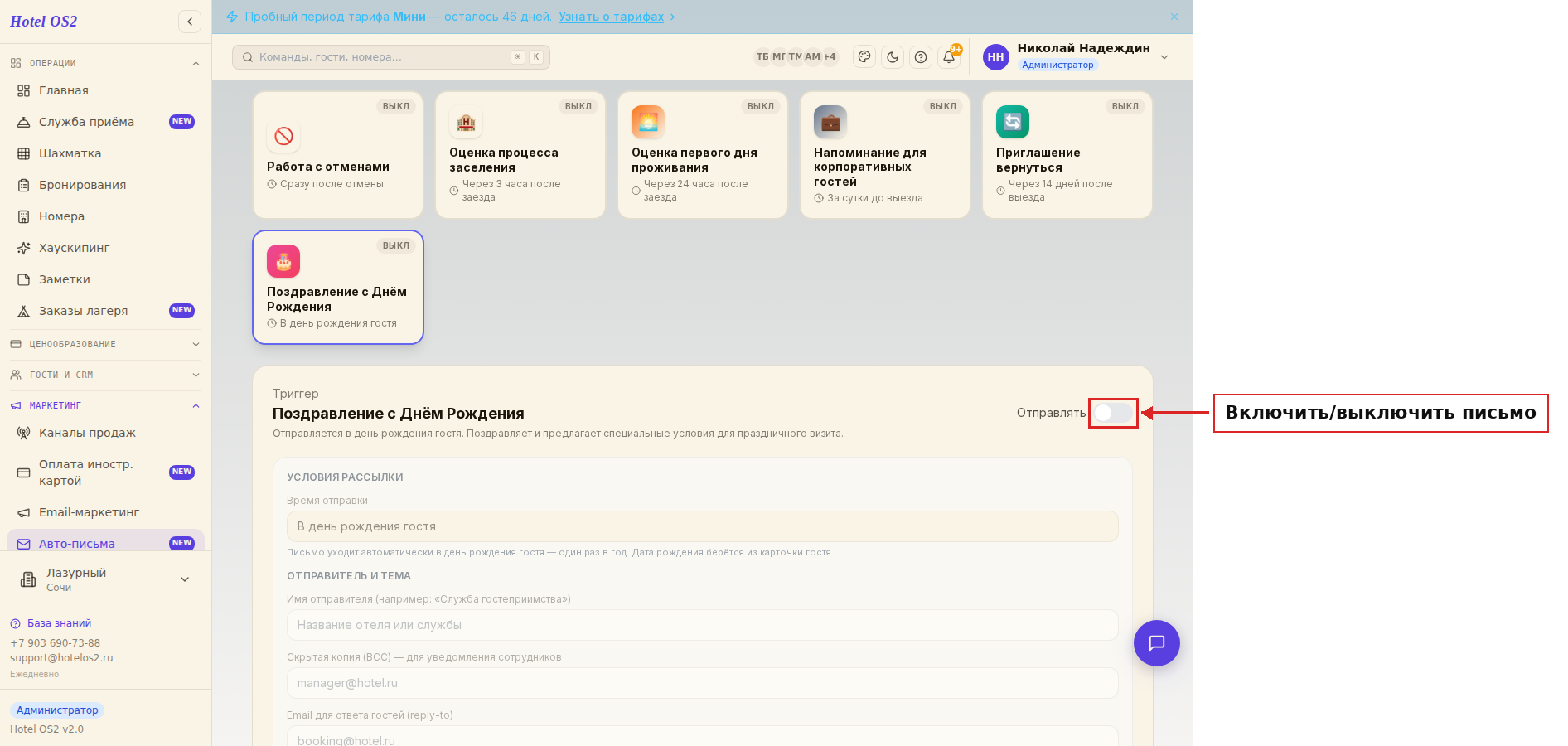
Task: Open the theme palette icon
Action: pos(864,57)
